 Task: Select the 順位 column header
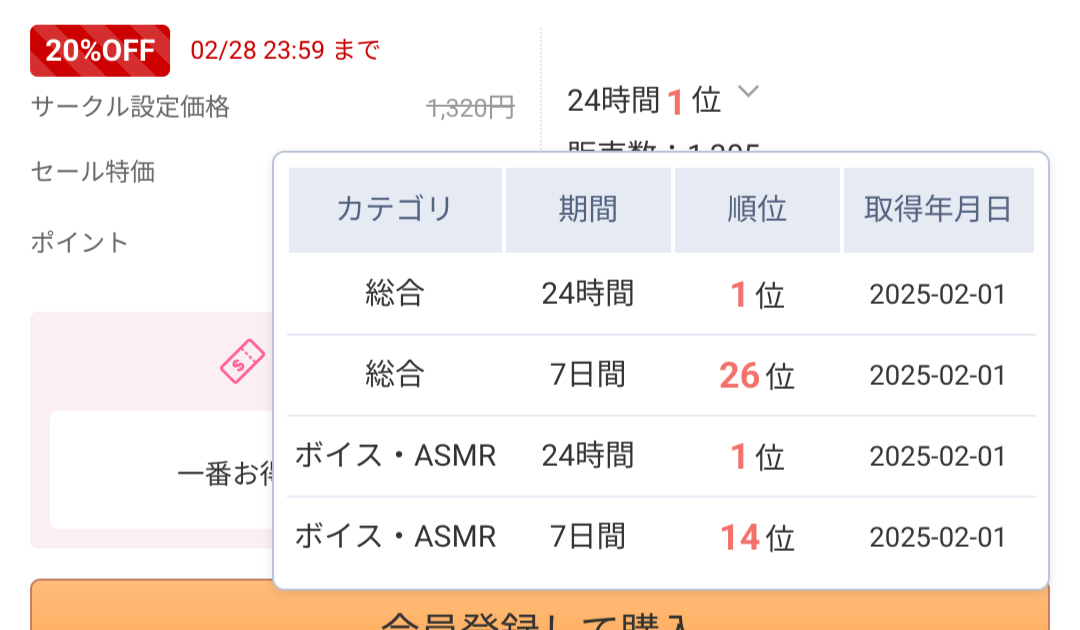coord(757,210)
